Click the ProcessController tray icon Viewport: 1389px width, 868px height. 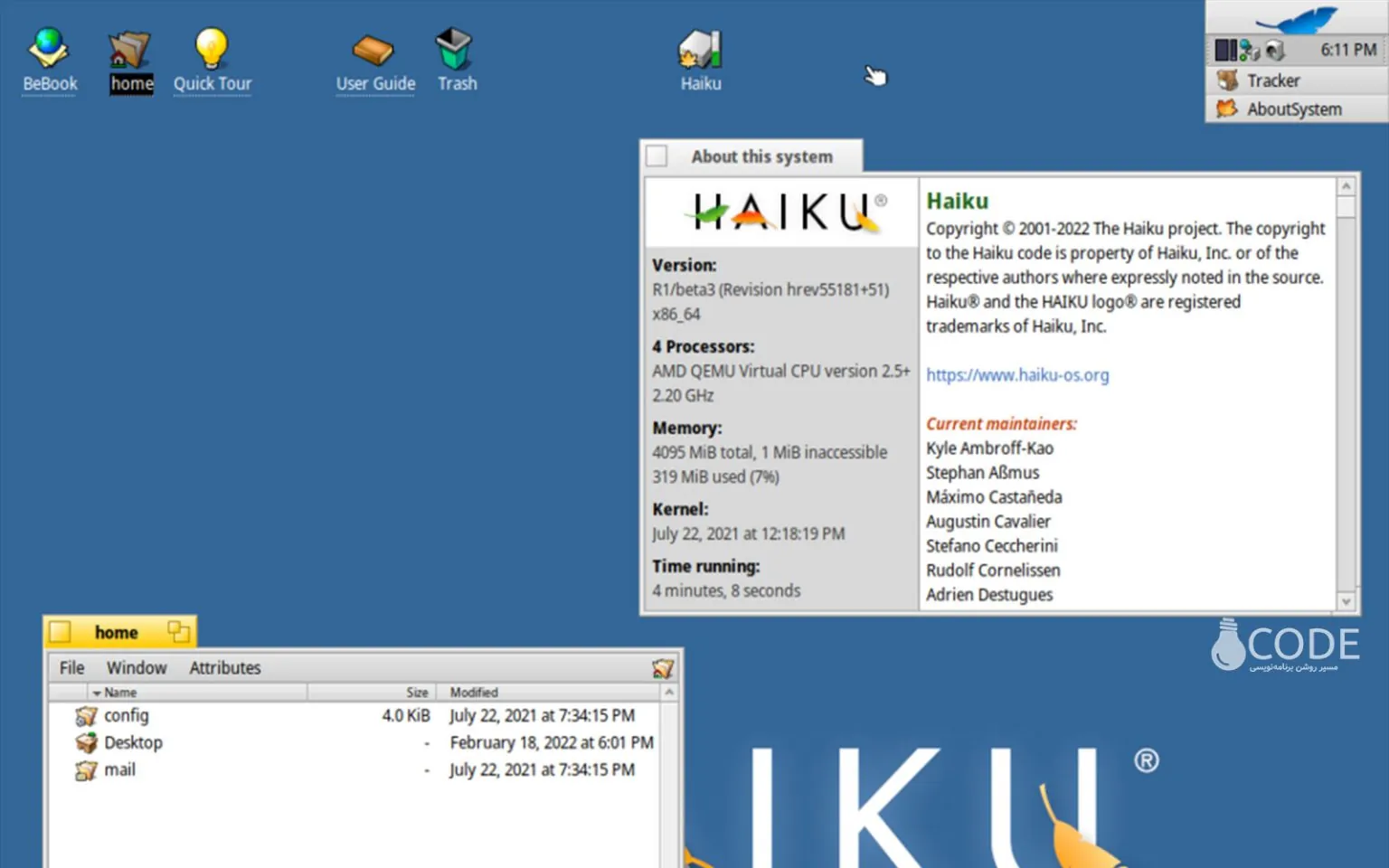(x=1225, y=51)
